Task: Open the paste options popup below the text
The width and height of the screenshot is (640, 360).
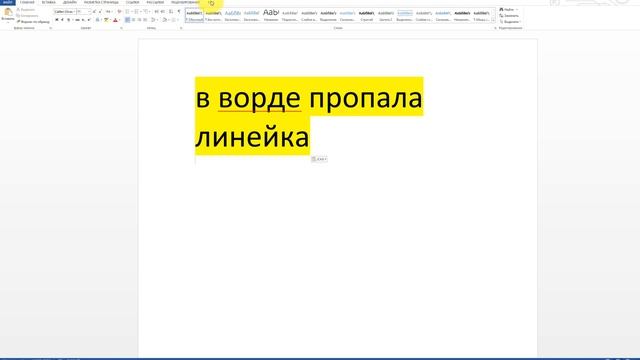Action: 319,159
